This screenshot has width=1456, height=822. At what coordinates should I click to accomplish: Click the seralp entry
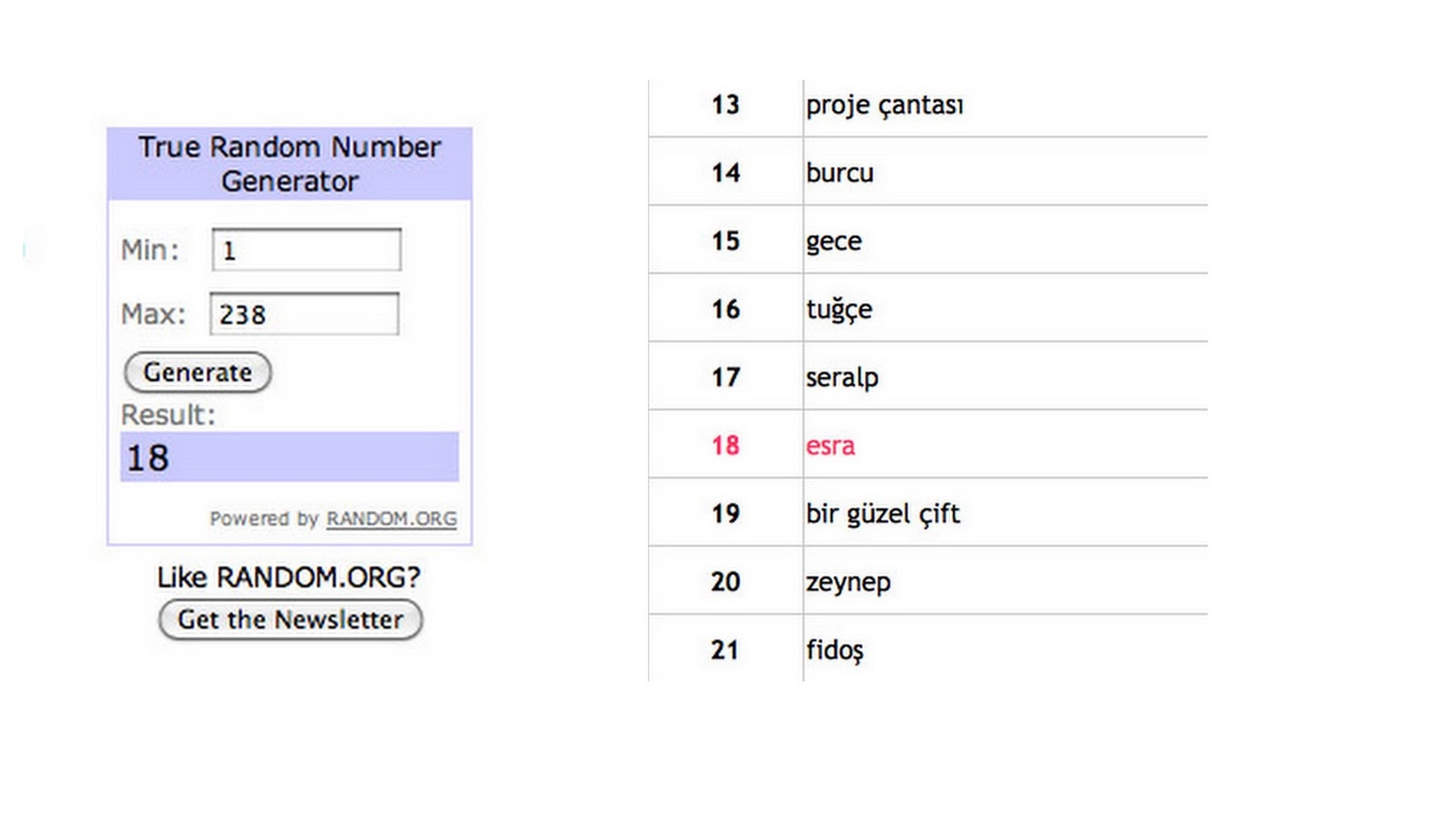(842, 377)
